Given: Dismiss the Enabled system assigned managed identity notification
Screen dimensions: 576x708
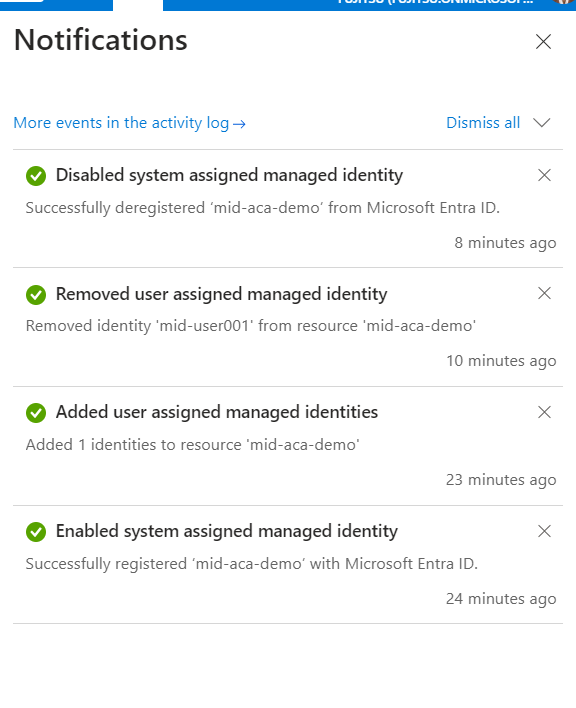Looking at the screenshot, I should click(544, 531).
